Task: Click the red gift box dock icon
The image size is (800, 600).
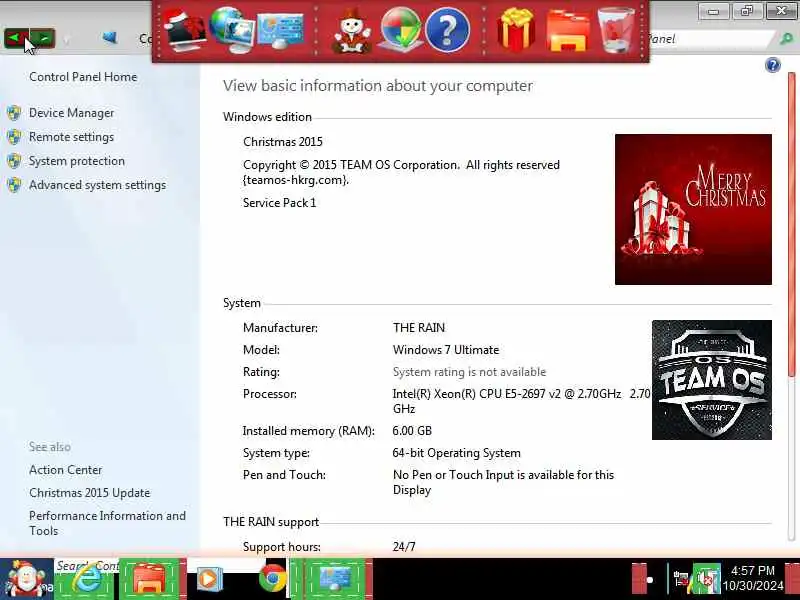Action: [x=516, y=30]
